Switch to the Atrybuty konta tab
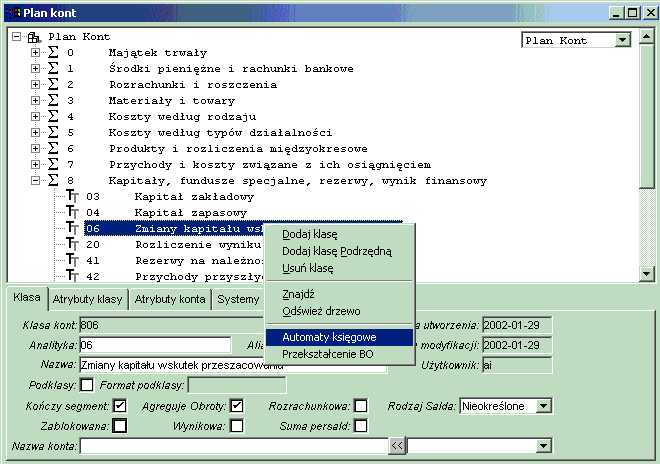The width and height of the screenshot is (660, 464). (170, 299)
